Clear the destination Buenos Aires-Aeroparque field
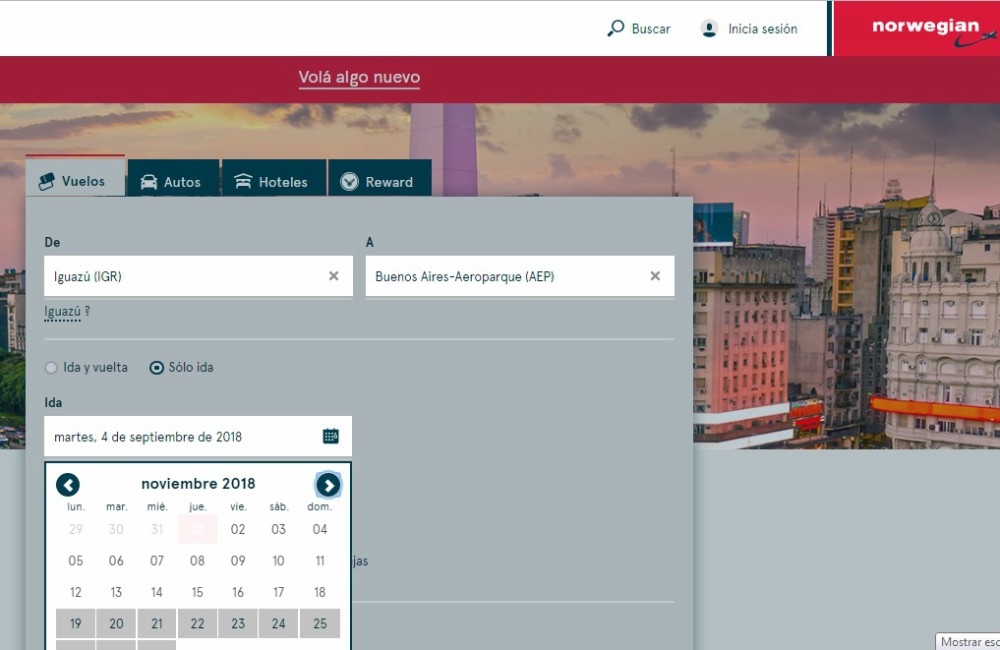Image resolution: width=1000 pixels, height=650 pixels. [x=655, y=276]
